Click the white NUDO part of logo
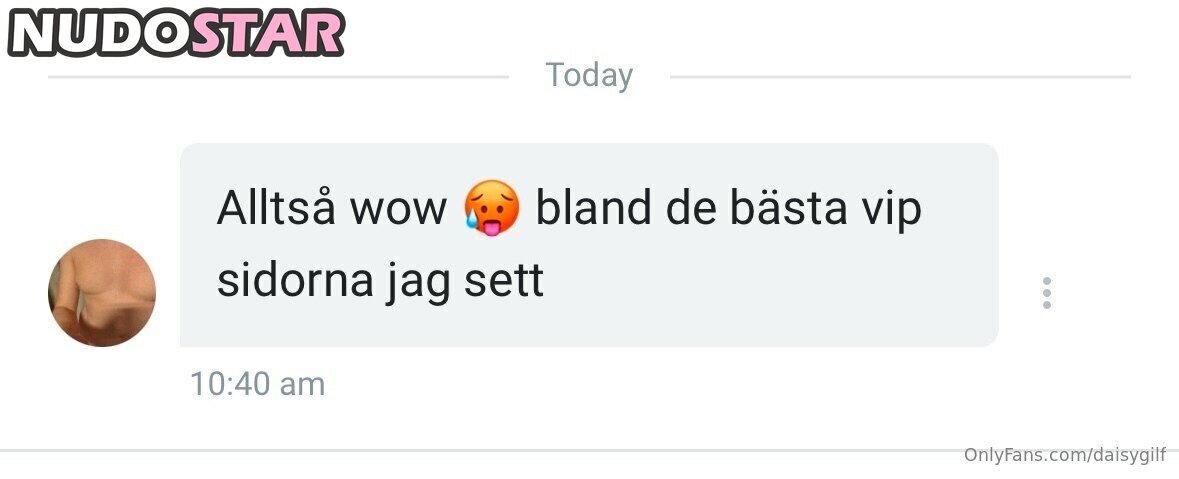Viewport: 1179px width, 479px height. click(x=100, y=34)
